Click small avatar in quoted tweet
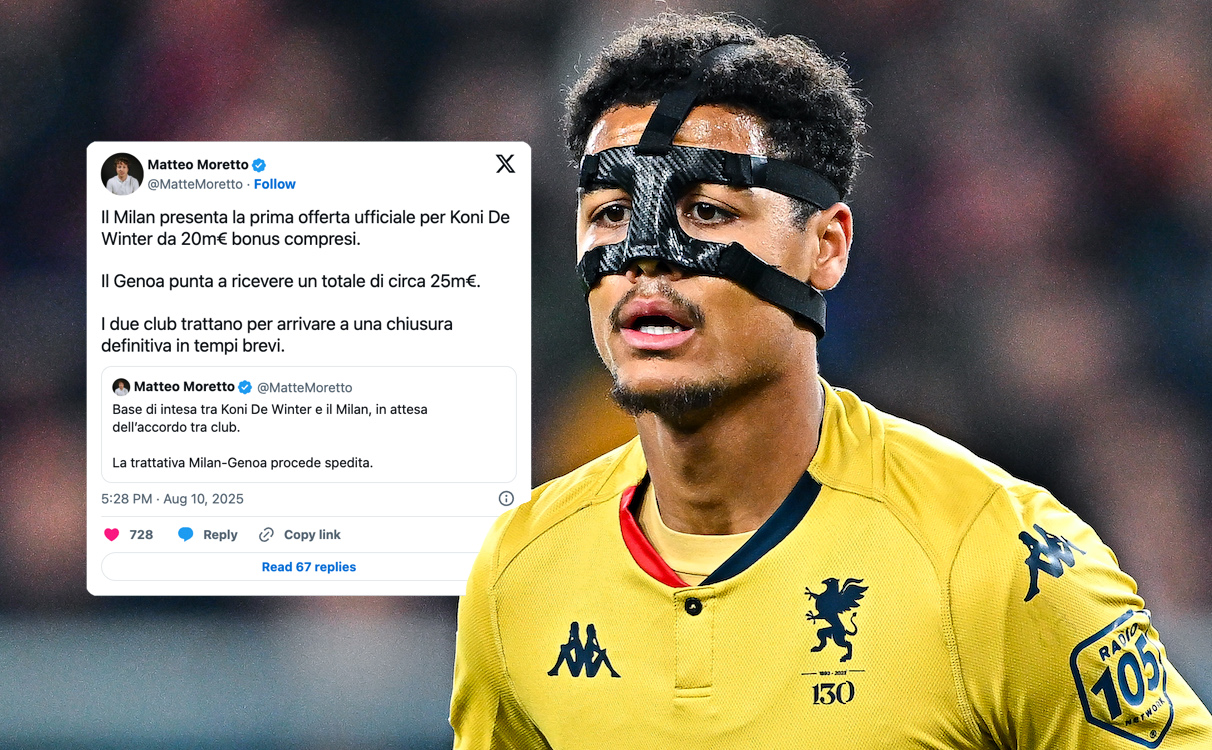 click(x=121, y=387)
